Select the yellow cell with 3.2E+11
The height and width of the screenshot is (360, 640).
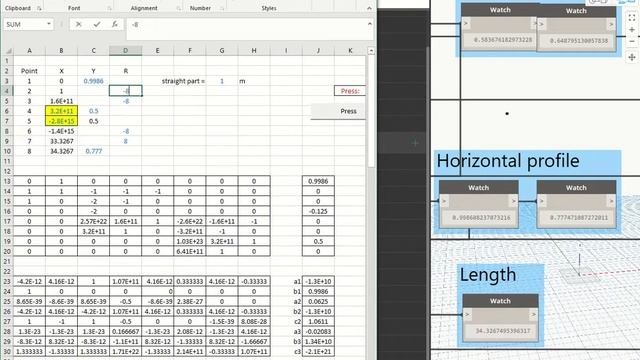pyautogui.click(x=61, y=111)
